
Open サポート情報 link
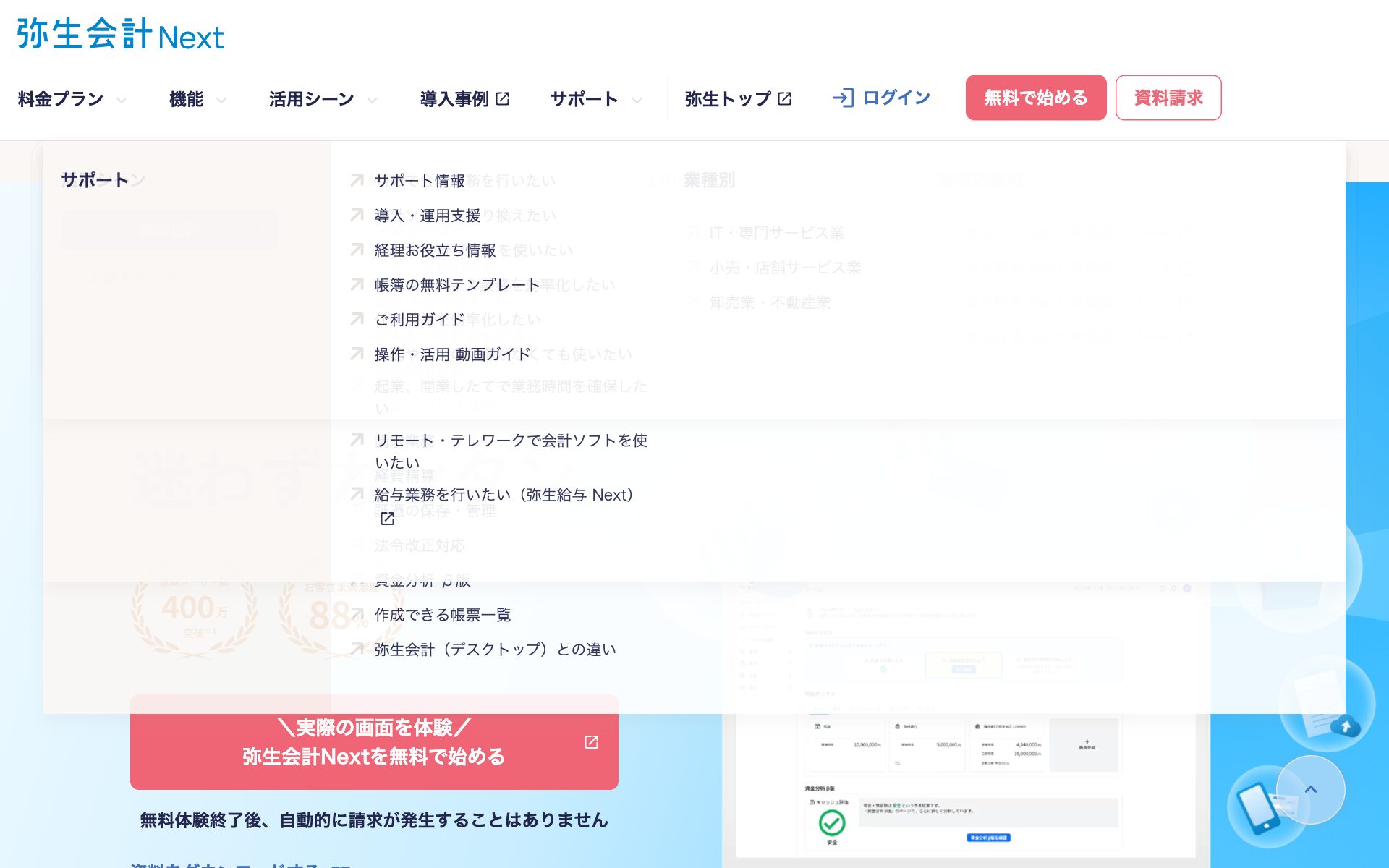[420, 181]
